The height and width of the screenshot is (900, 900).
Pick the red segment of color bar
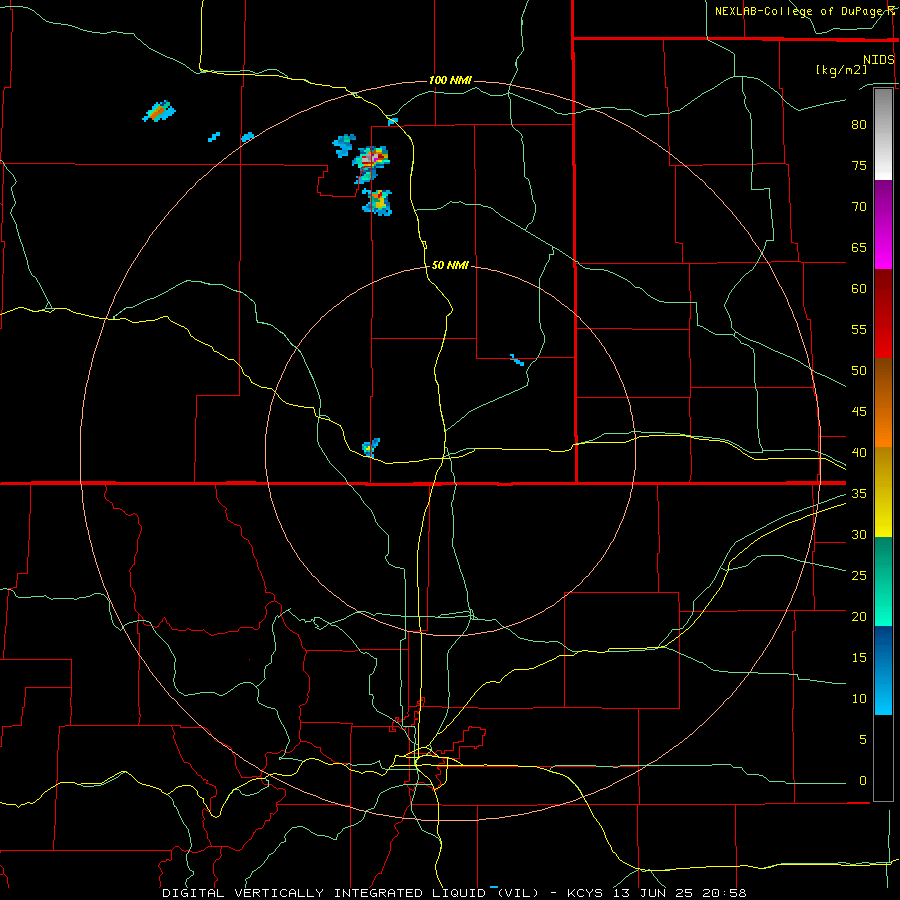pos(883,314)
